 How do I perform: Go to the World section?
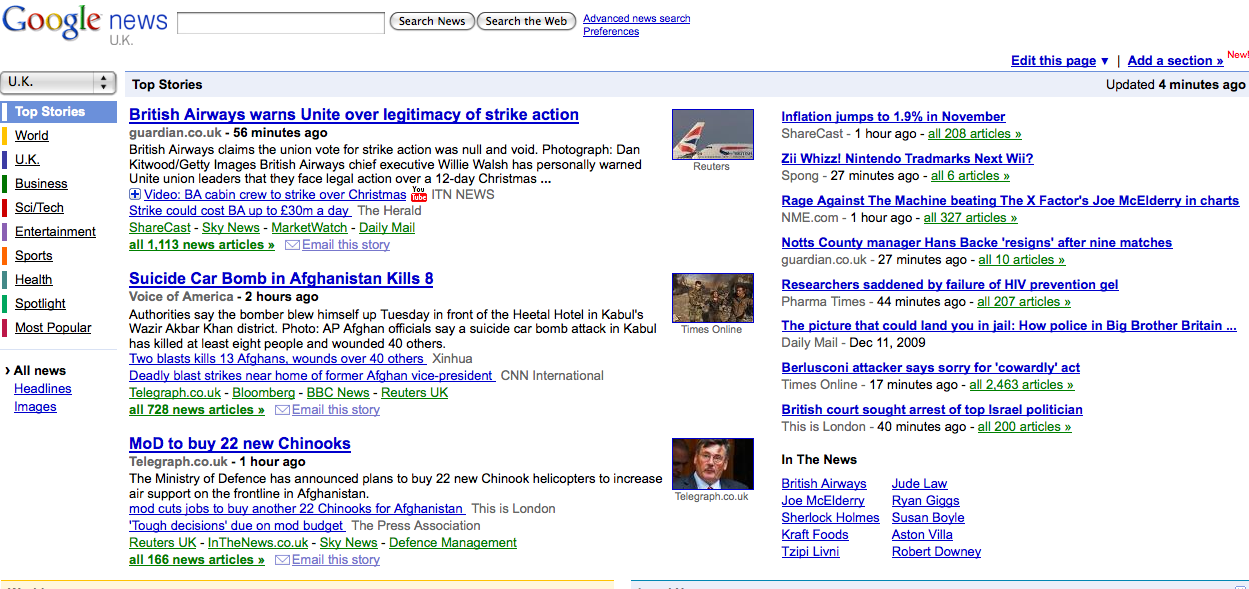(x=32, y=136)
